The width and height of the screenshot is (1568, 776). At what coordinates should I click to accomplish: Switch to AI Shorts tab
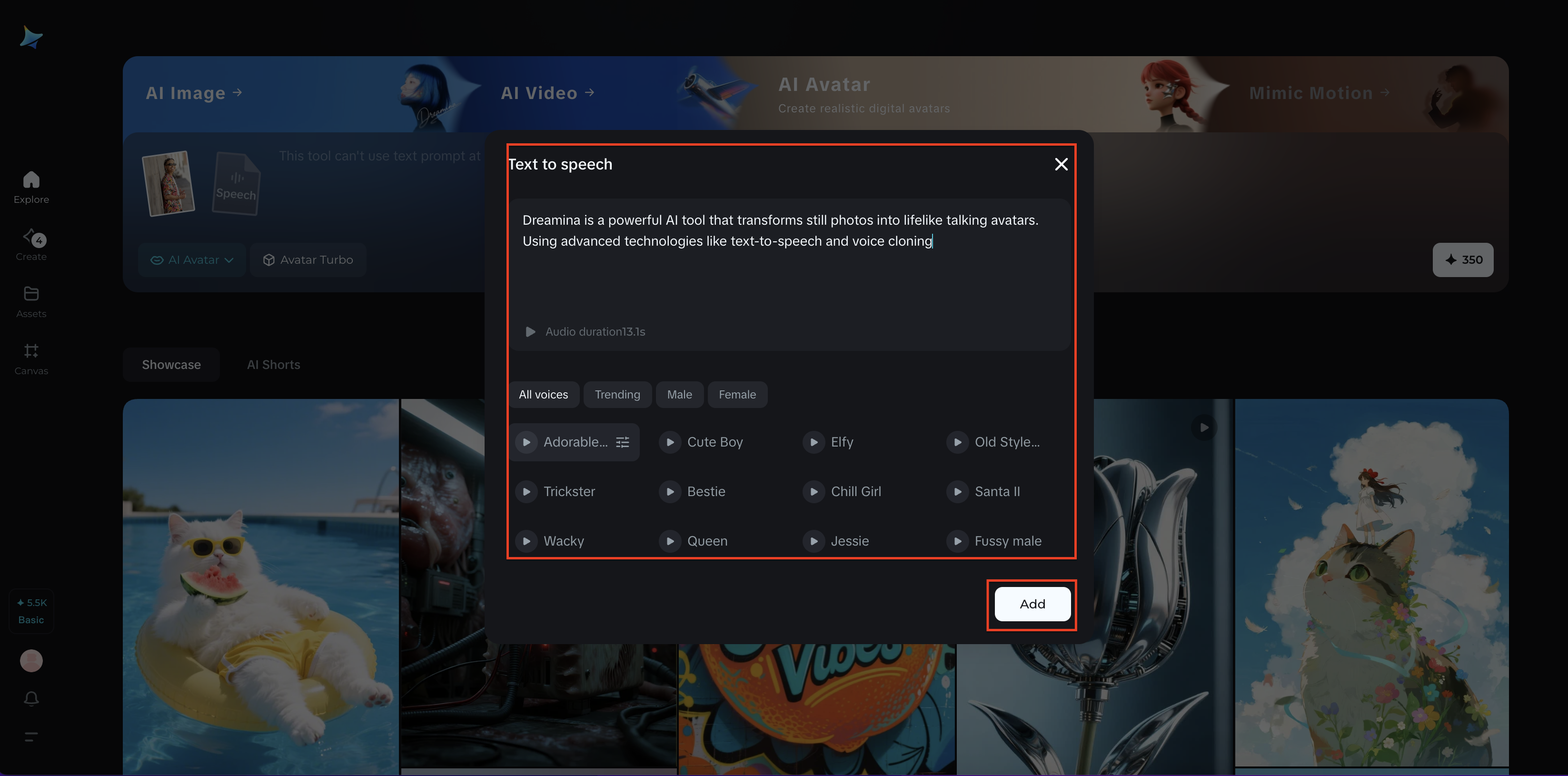point(273,365)
